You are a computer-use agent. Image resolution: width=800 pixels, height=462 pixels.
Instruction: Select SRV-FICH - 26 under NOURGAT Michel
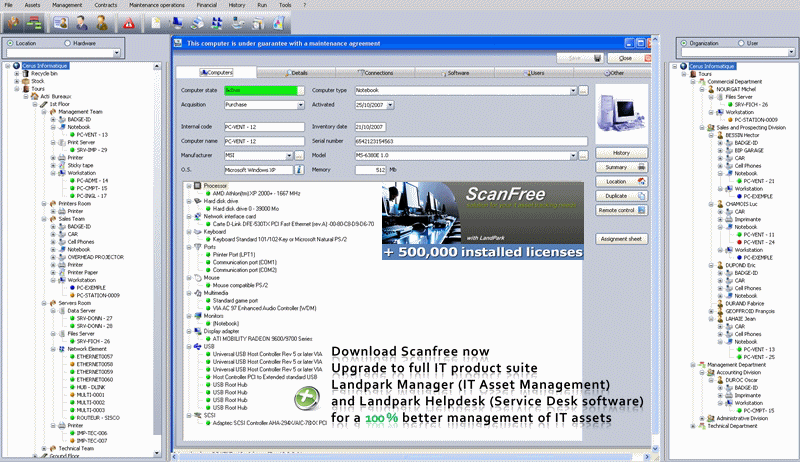click(x=751, y=105)
